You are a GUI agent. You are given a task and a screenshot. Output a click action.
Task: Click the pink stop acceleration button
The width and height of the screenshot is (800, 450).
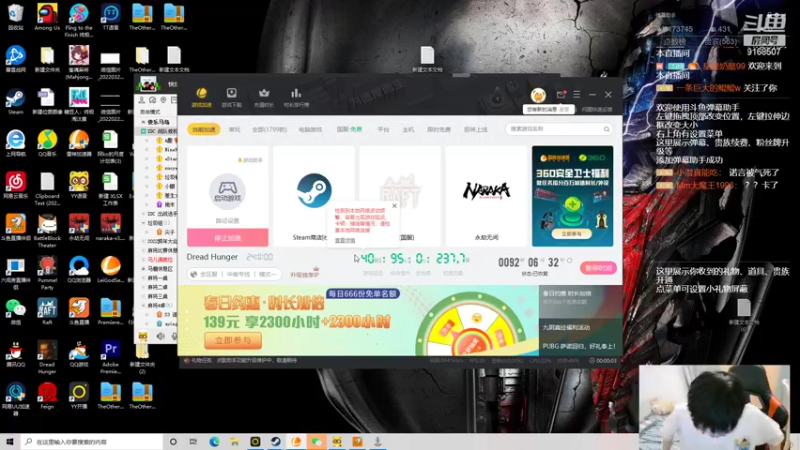(x=228, y=238)
